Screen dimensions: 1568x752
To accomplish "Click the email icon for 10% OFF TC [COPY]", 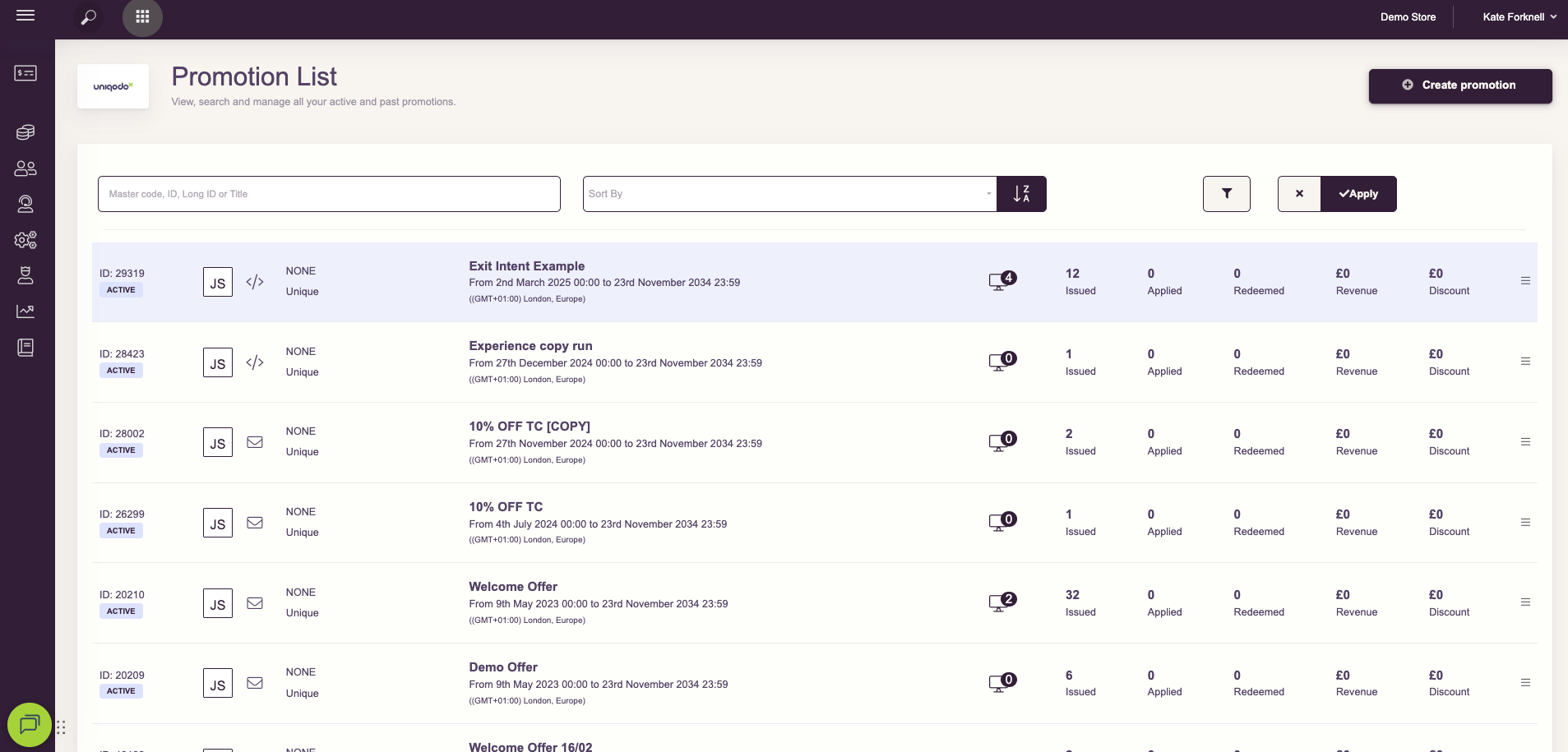I will click(x=255, y=442).
